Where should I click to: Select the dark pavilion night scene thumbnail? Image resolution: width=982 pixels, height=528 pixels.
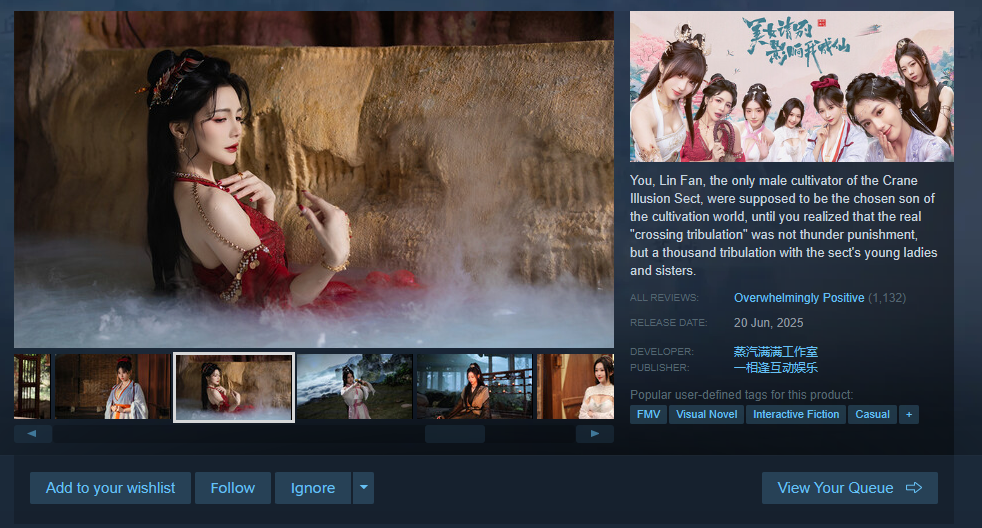(x=474, y=386)
